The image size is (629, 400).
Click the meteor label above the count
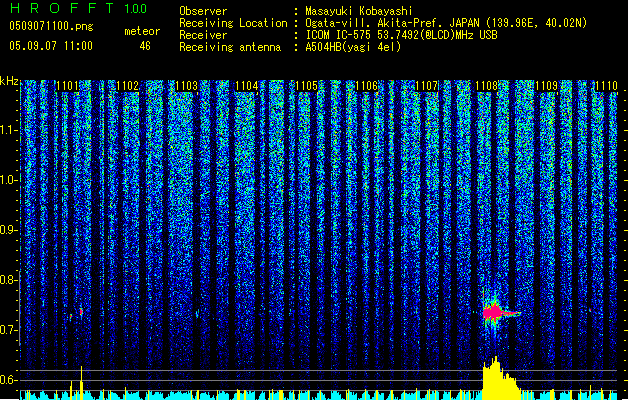tap(142, 31)
